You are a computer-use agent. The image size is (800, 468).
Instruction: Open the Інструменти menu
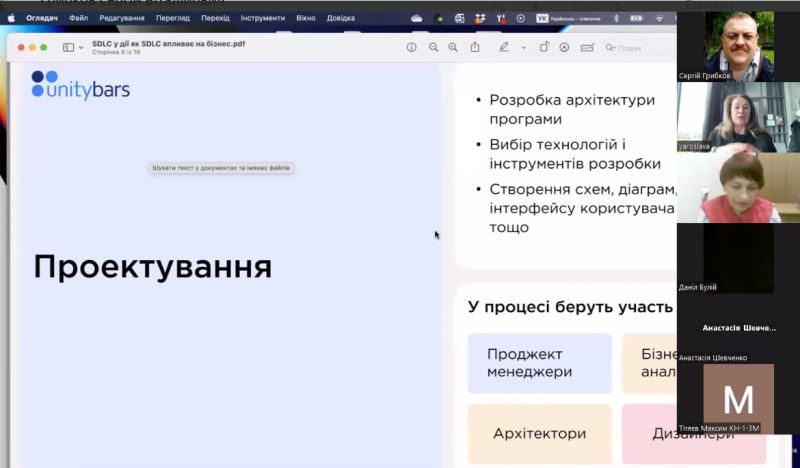click(263, 18)
